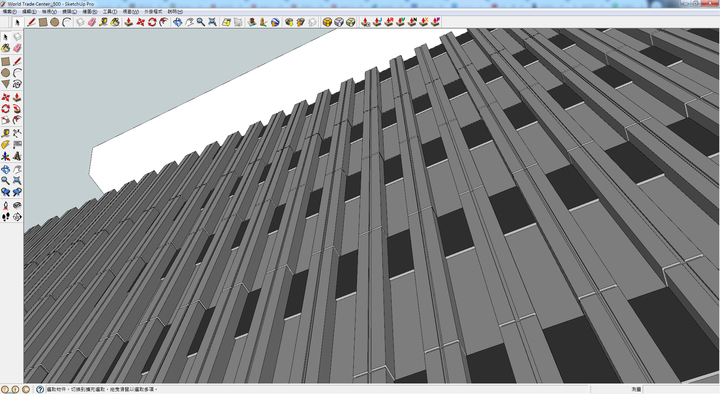Select the Freehand tool in left palette

pos(17,84)
